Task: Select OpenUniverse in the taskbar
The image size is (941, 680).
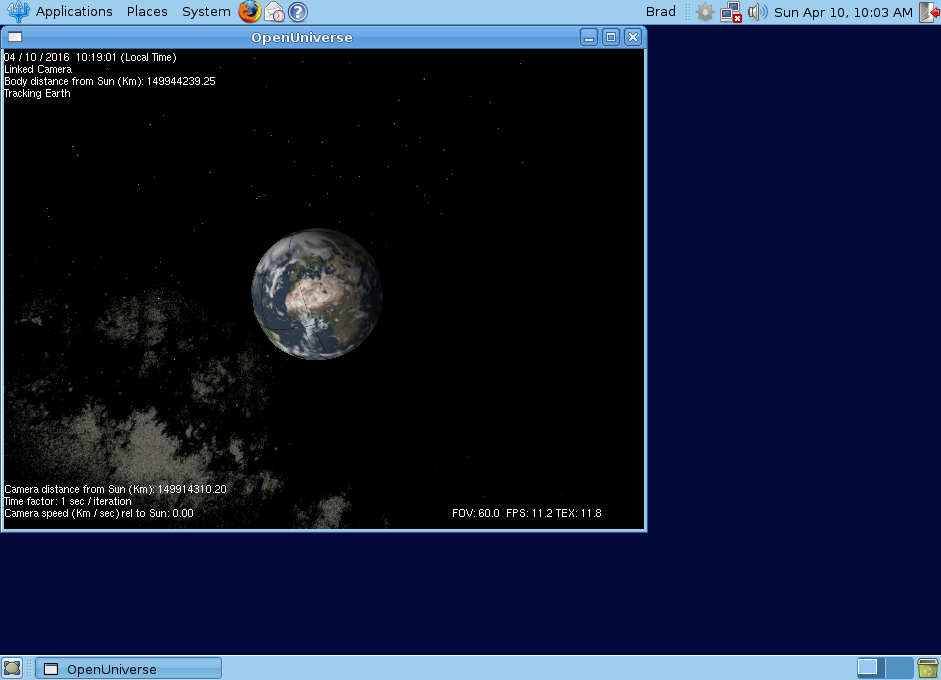Action: coord(128,669)
